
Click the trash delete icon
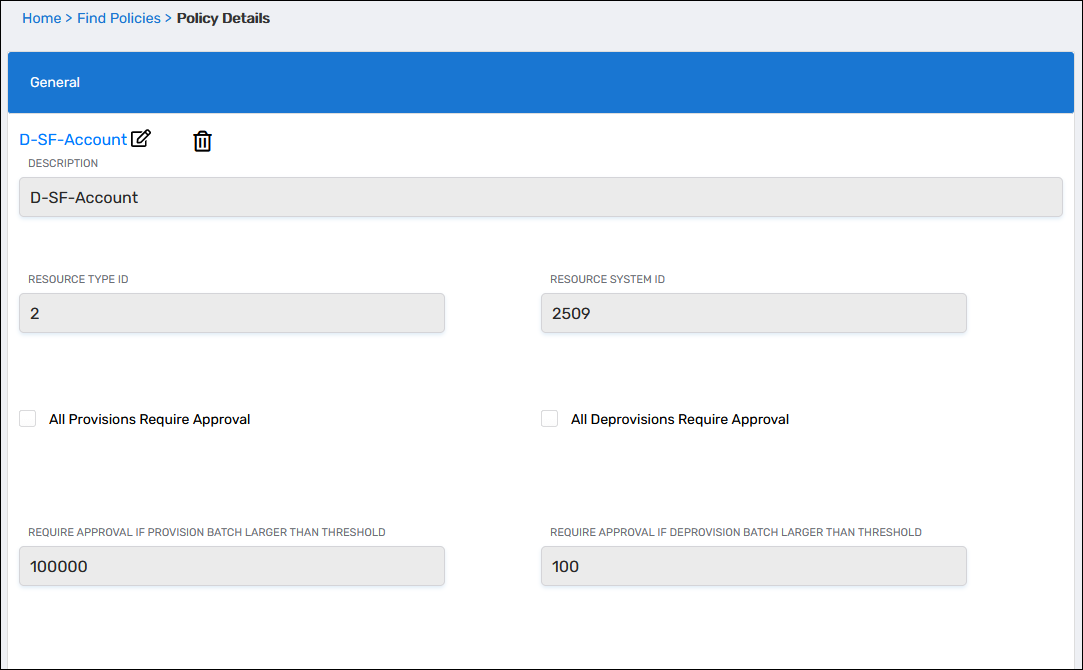pos(202,141)
